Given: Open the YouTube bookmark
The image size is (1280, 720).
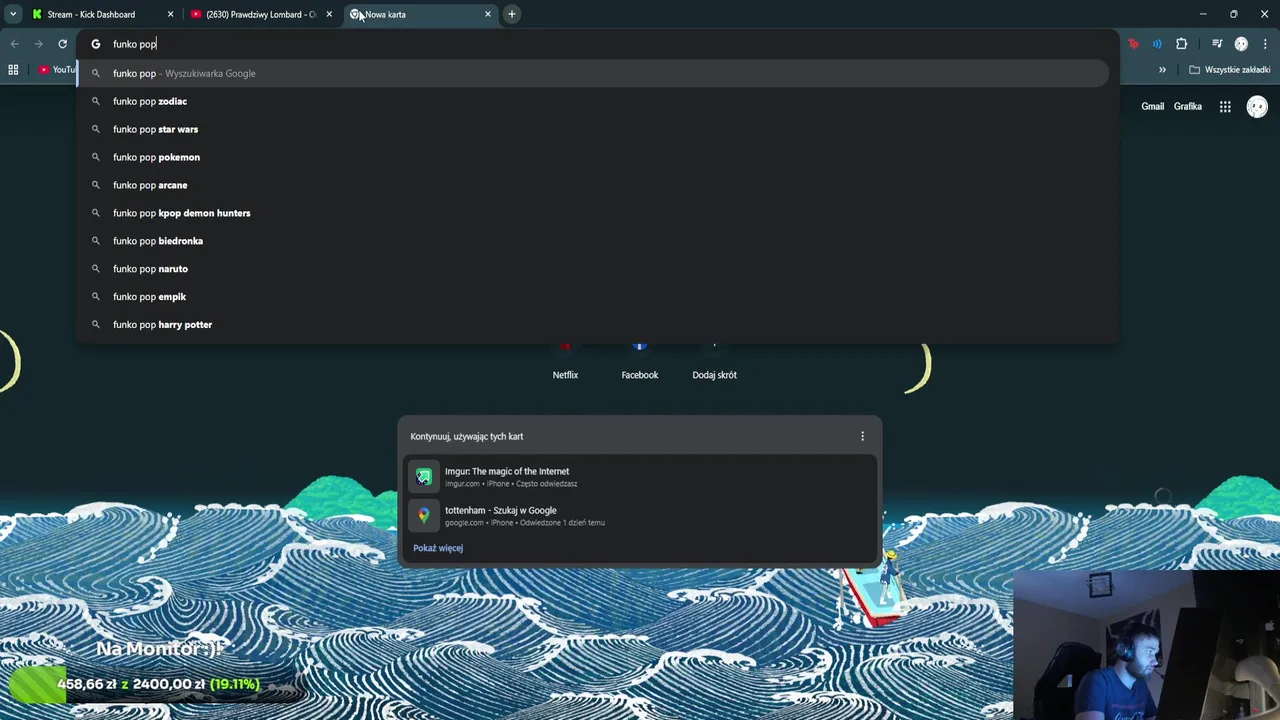Looking at the screenshot, I should coord(57,70).
